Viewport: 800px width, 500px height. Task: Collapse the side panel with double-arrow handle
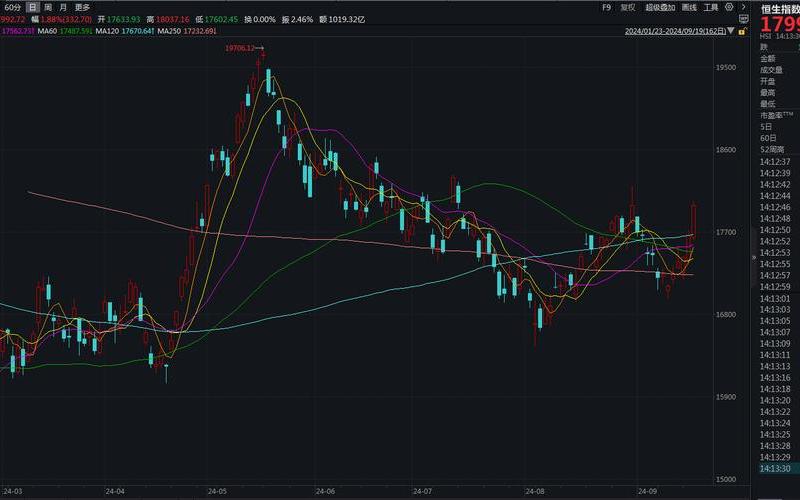click(x=754, y=258)
